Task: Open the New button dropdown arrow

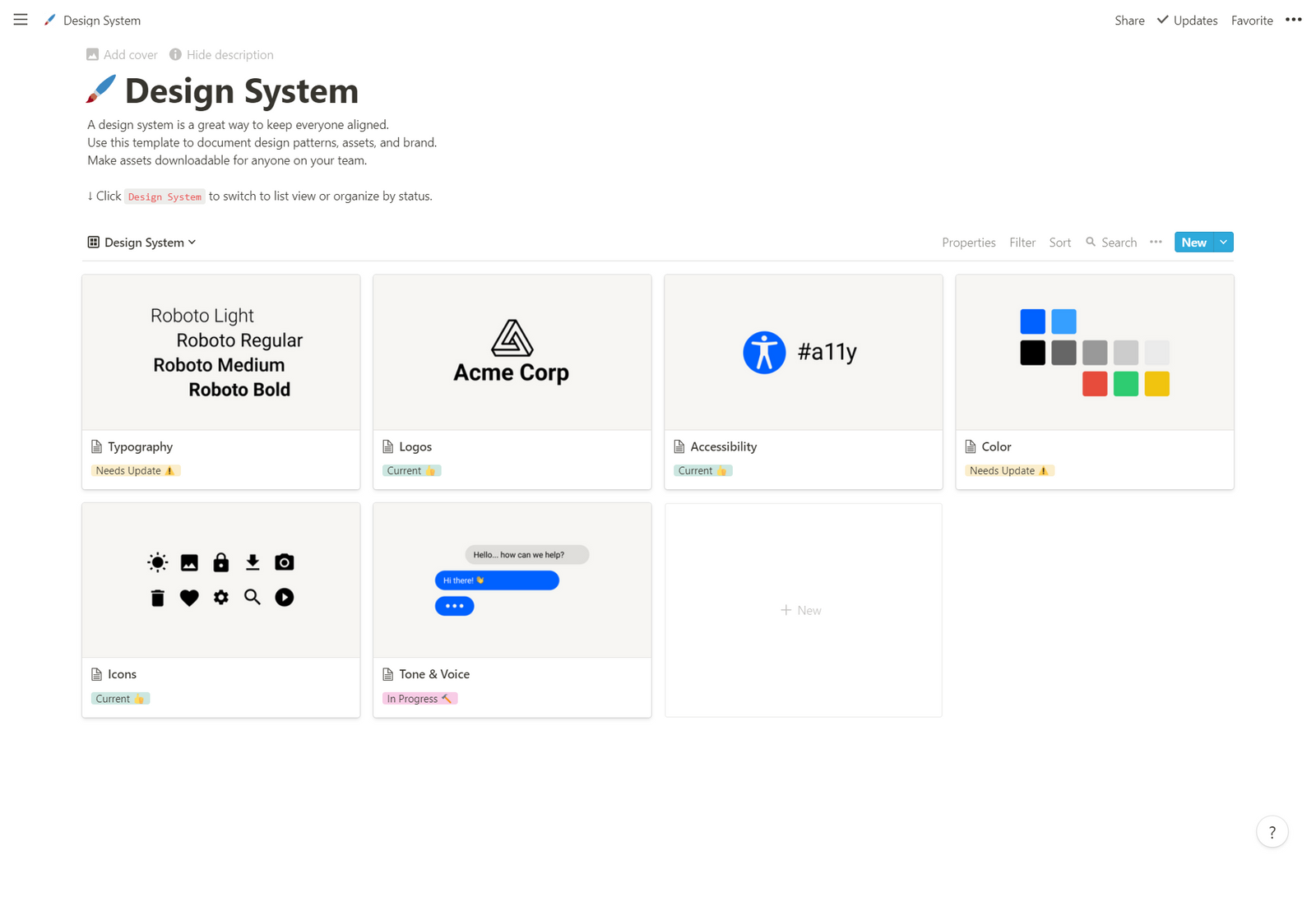Action: (x=1224, y=242)
